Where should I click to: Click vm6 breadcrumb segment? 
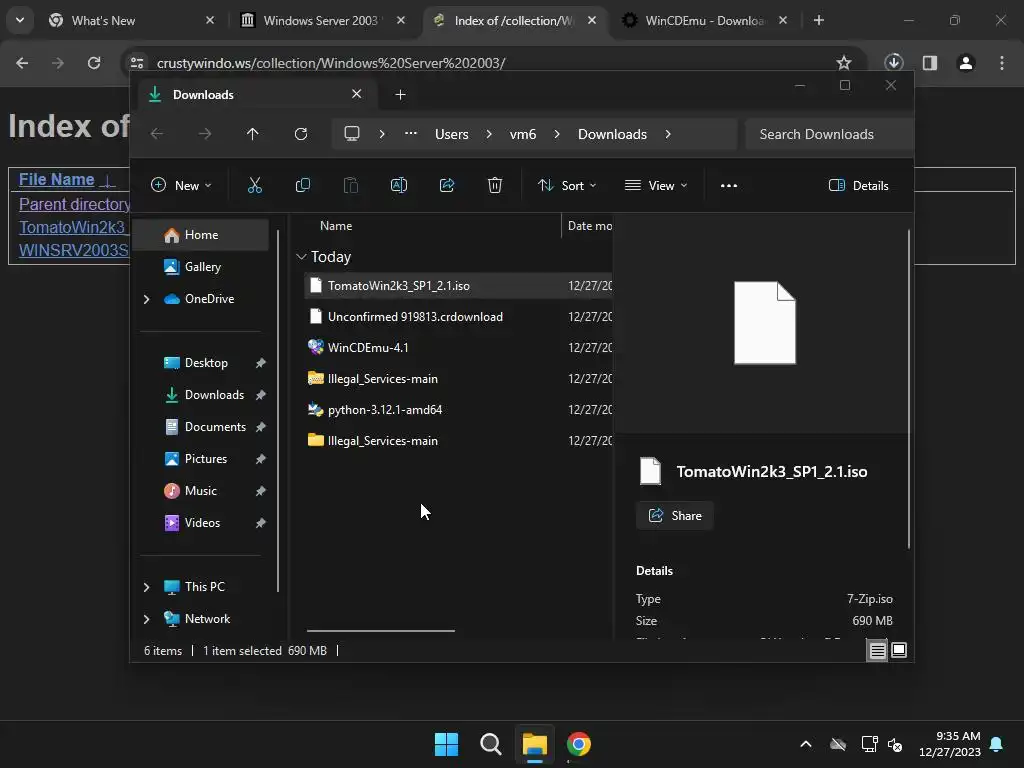522,134
